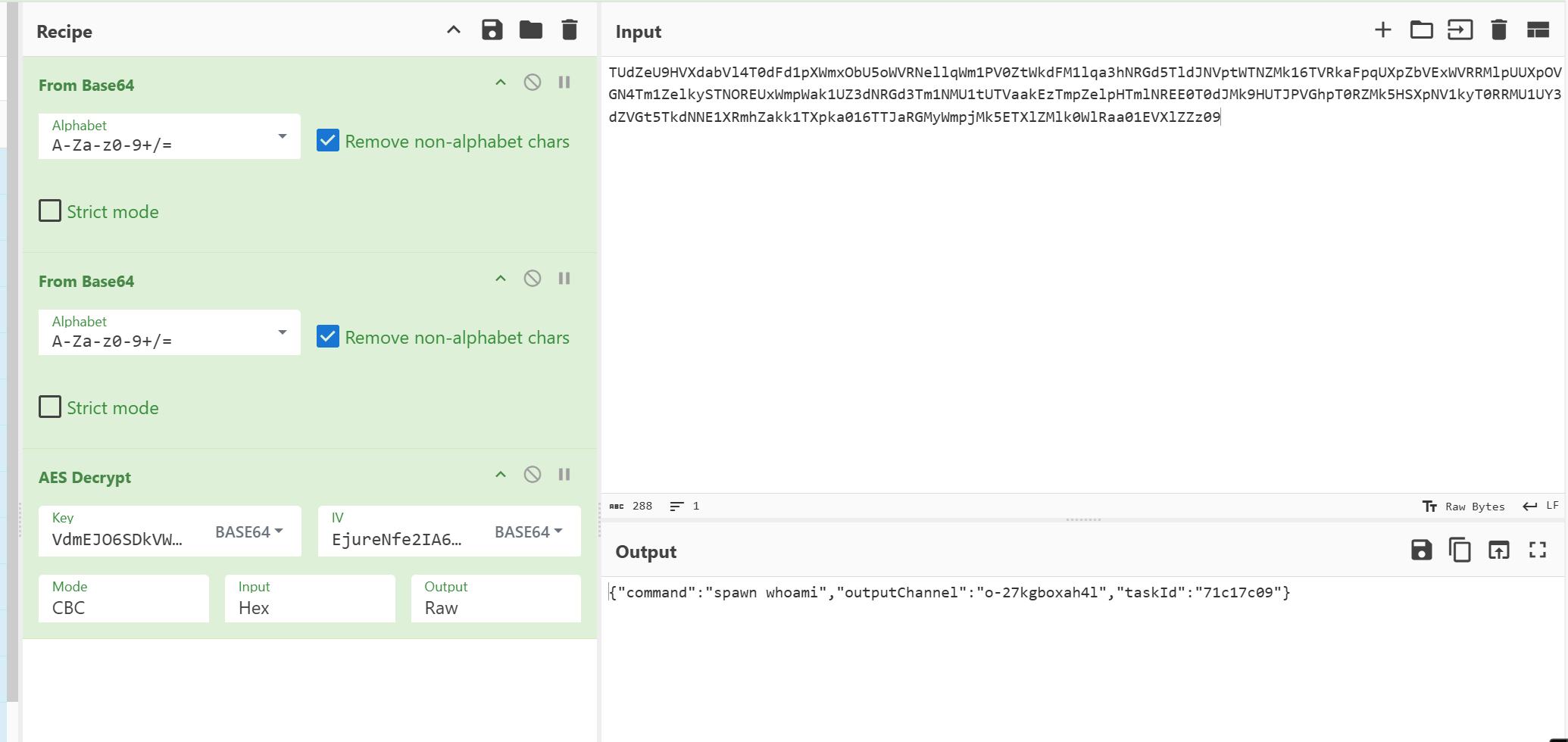Save output to file

point(1421,550)
